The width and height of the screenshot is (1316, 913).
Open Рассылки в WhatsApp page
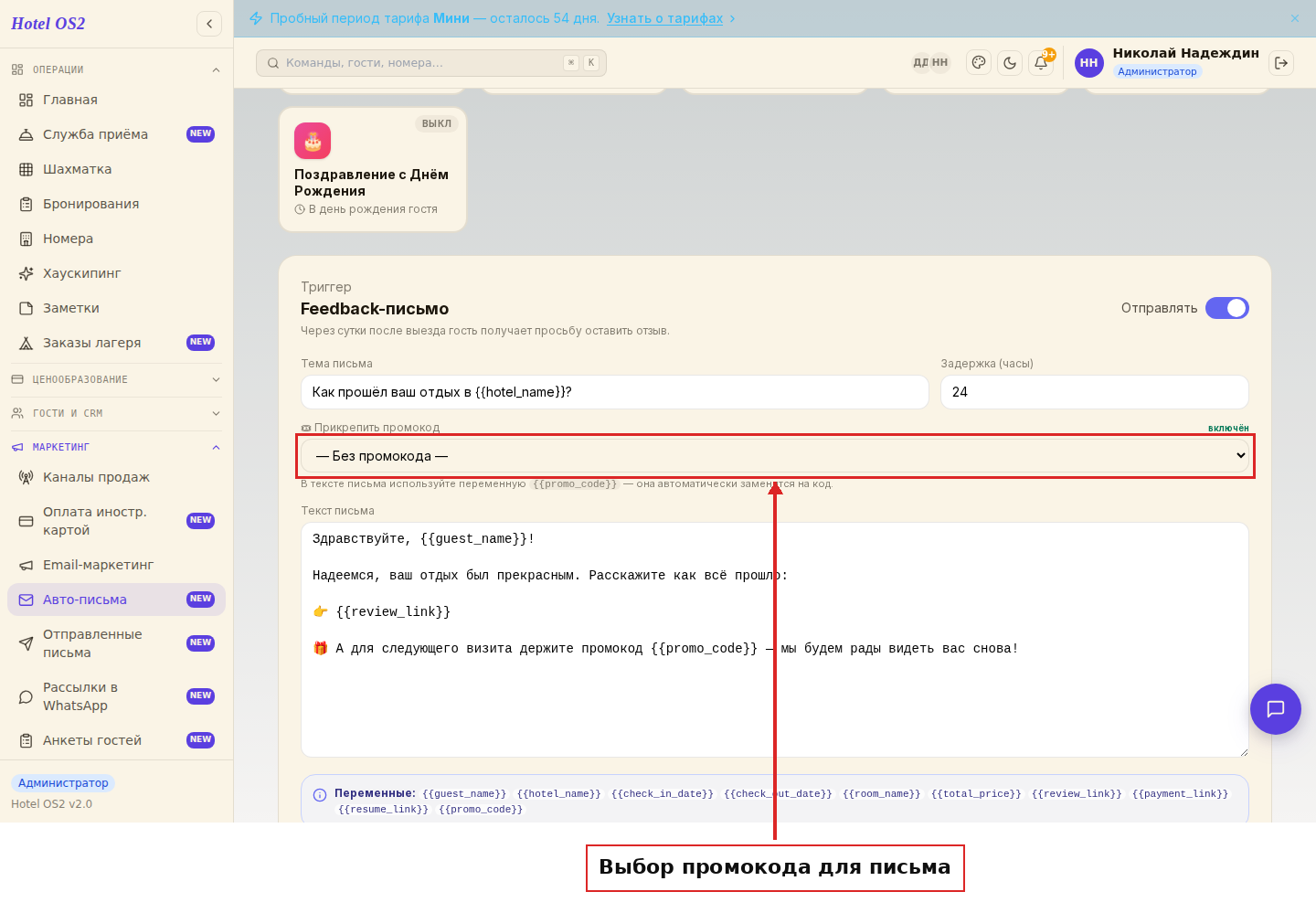116,696
